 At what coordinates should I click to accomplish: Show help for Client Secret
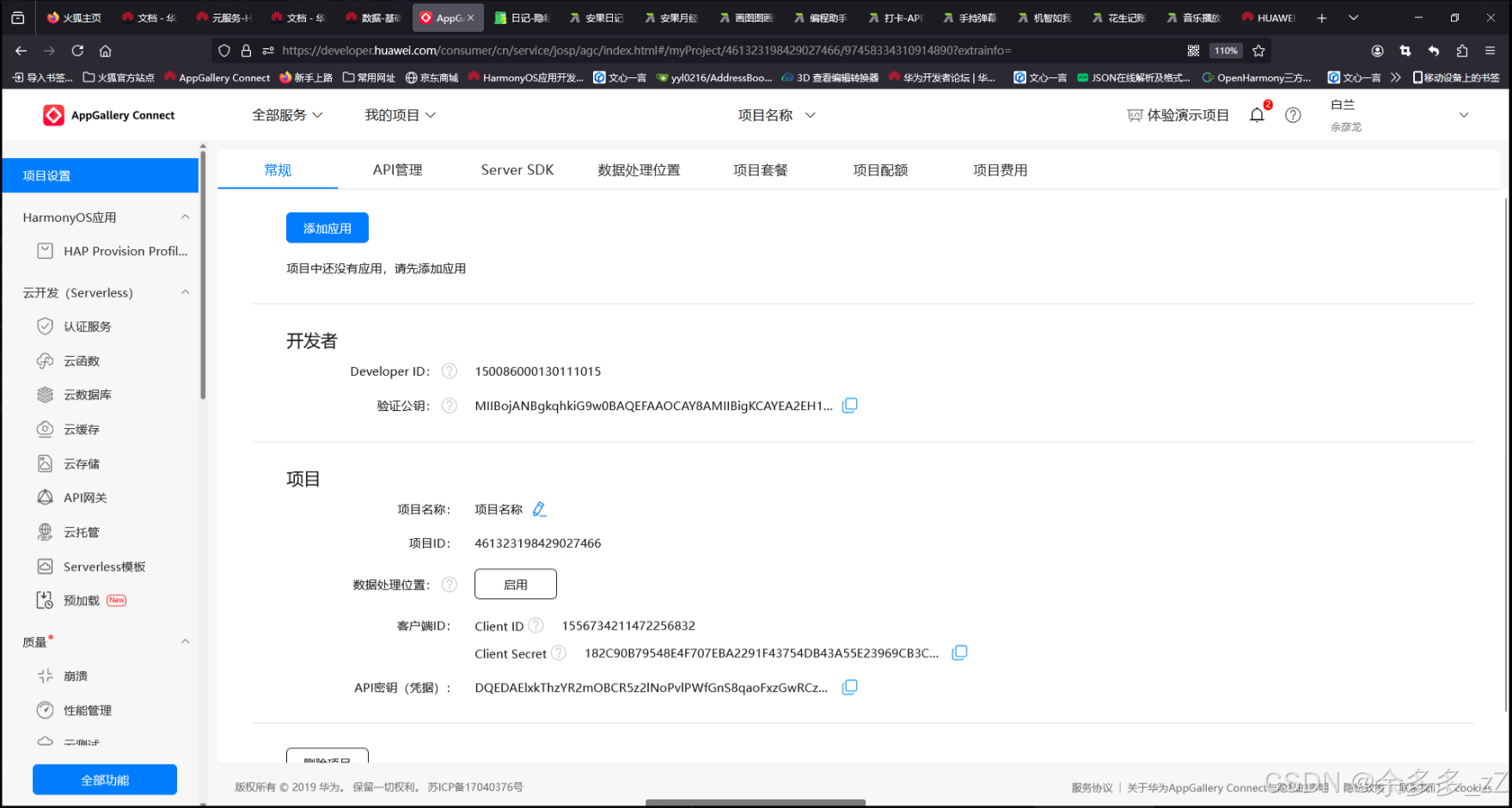559,653
